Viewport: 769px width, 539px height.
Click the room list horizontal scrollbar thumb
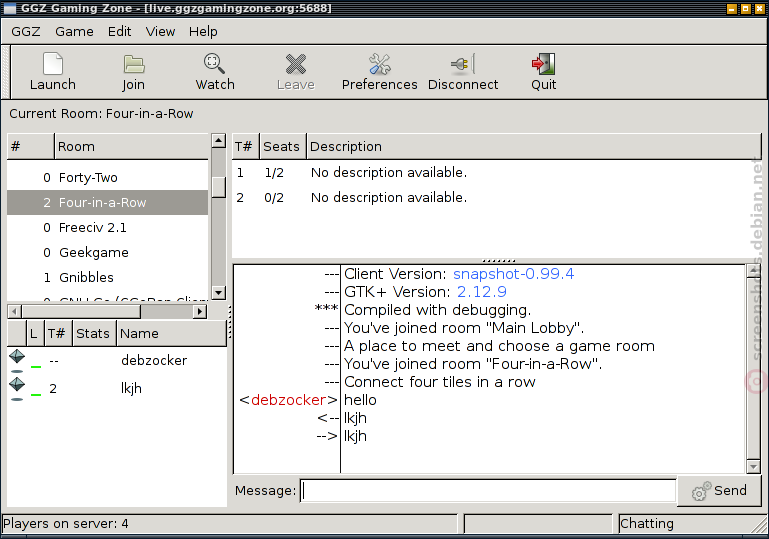click(x=81, y=311)
